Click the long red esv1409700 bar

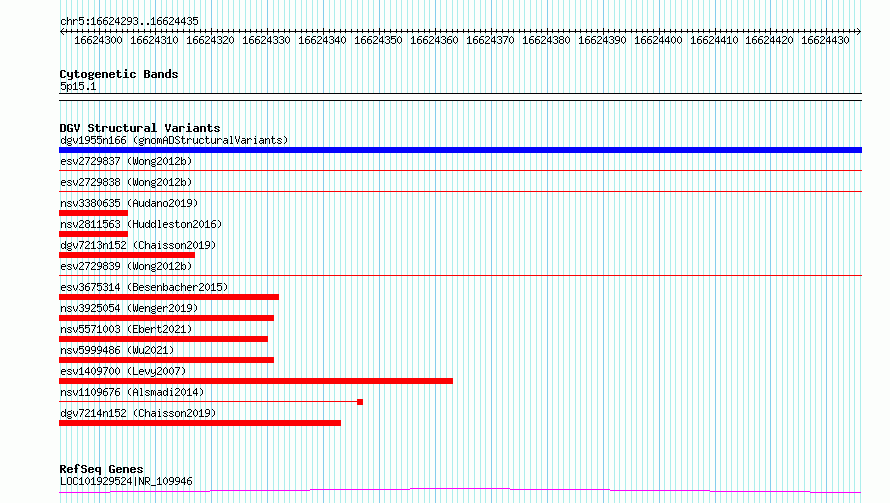point(256,381)
